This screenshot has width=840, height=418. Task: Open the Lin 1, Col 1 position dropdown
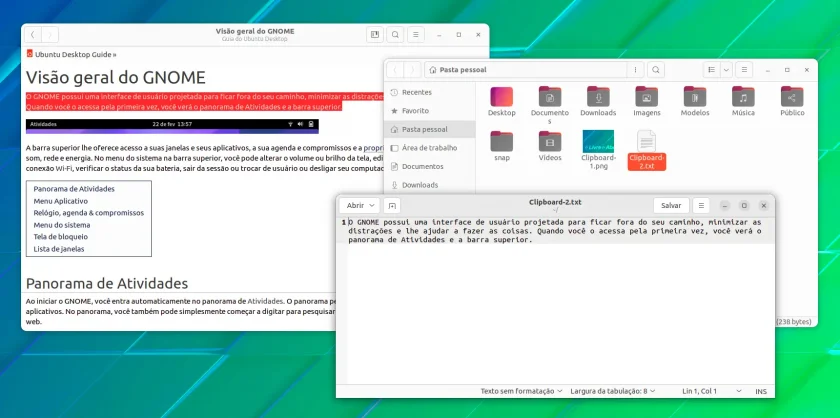712,391
